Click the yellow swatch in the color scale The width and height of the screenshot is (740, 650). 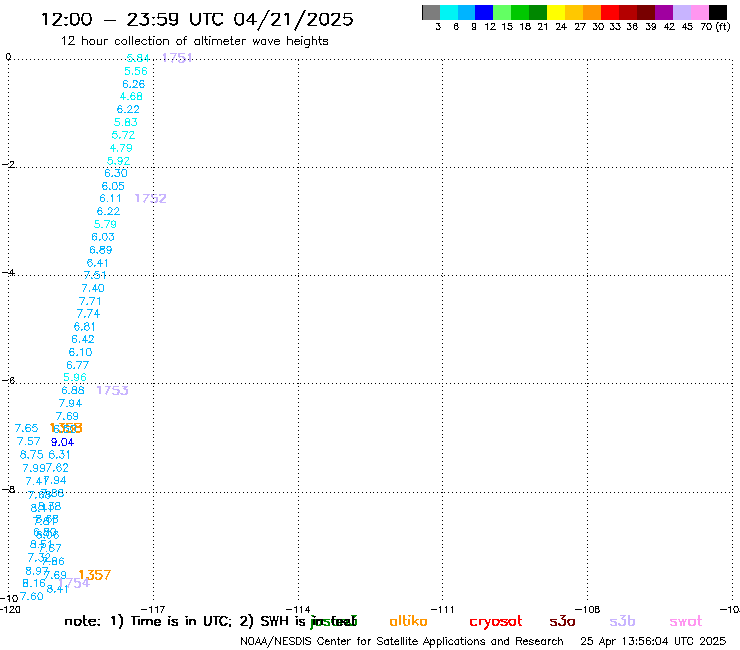[556, 13]
